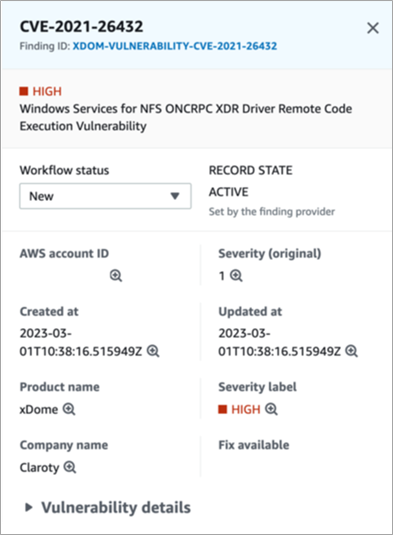The width and height of the screenshot is (393, 535).
Task: Click the magnifier icon beside Created at timestamp
Action: point(153,351)
